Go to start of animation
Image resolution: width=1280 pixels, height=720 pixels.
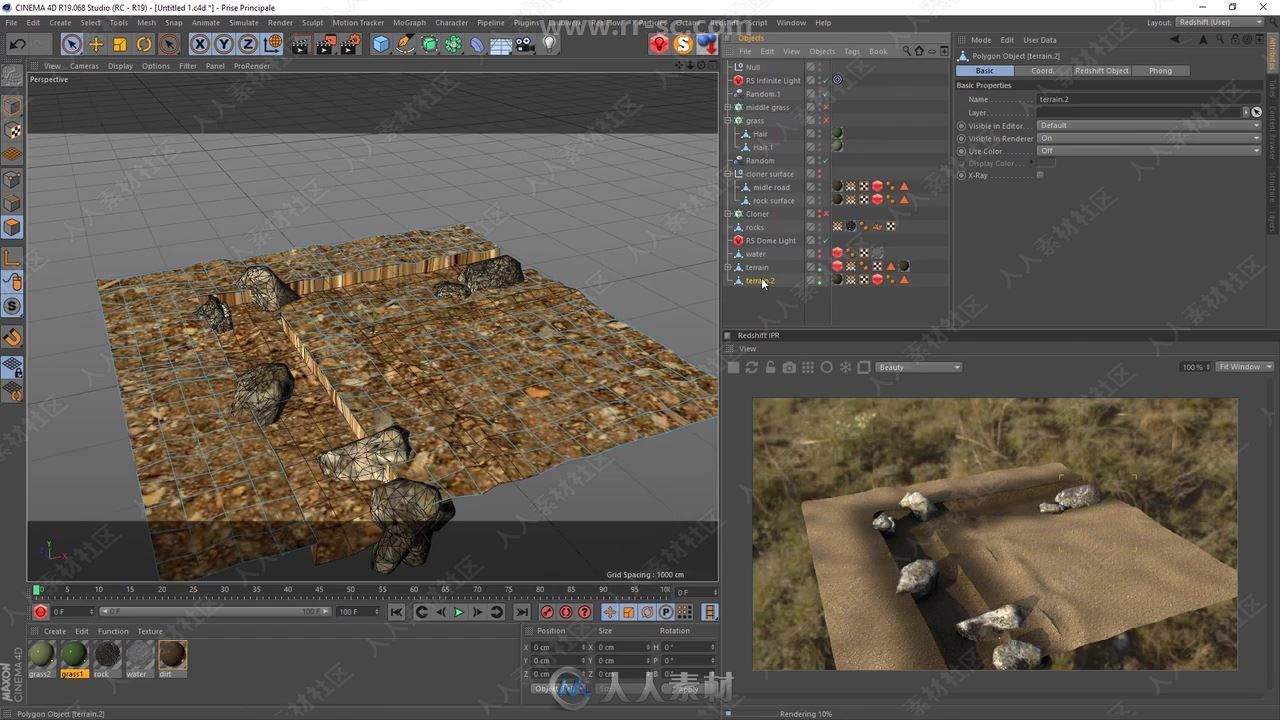coord(397,612)
